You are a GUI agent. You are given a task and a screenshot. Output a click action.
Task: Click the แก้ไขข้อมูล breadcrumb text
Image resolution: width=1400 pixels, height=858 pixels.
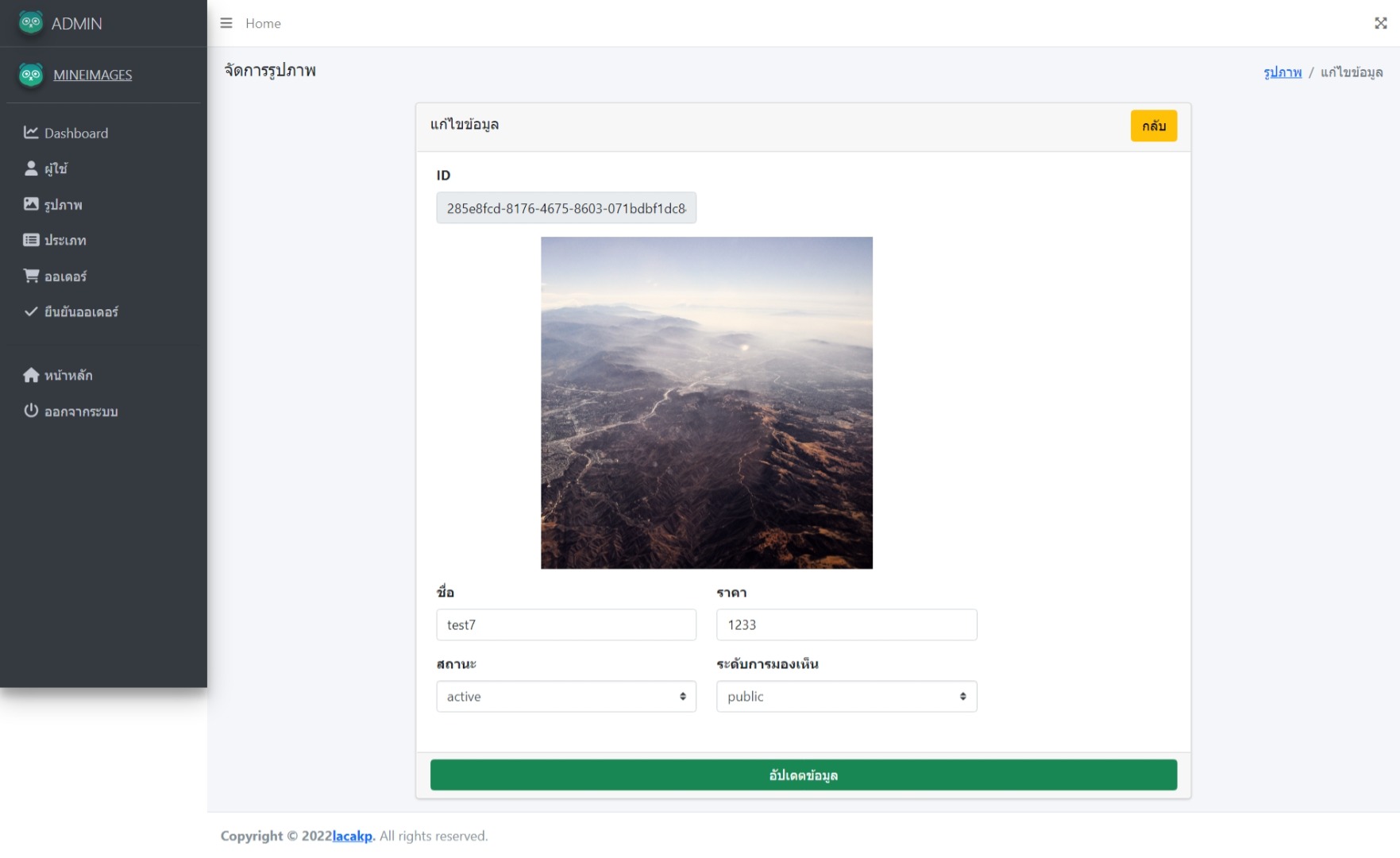1351,72
